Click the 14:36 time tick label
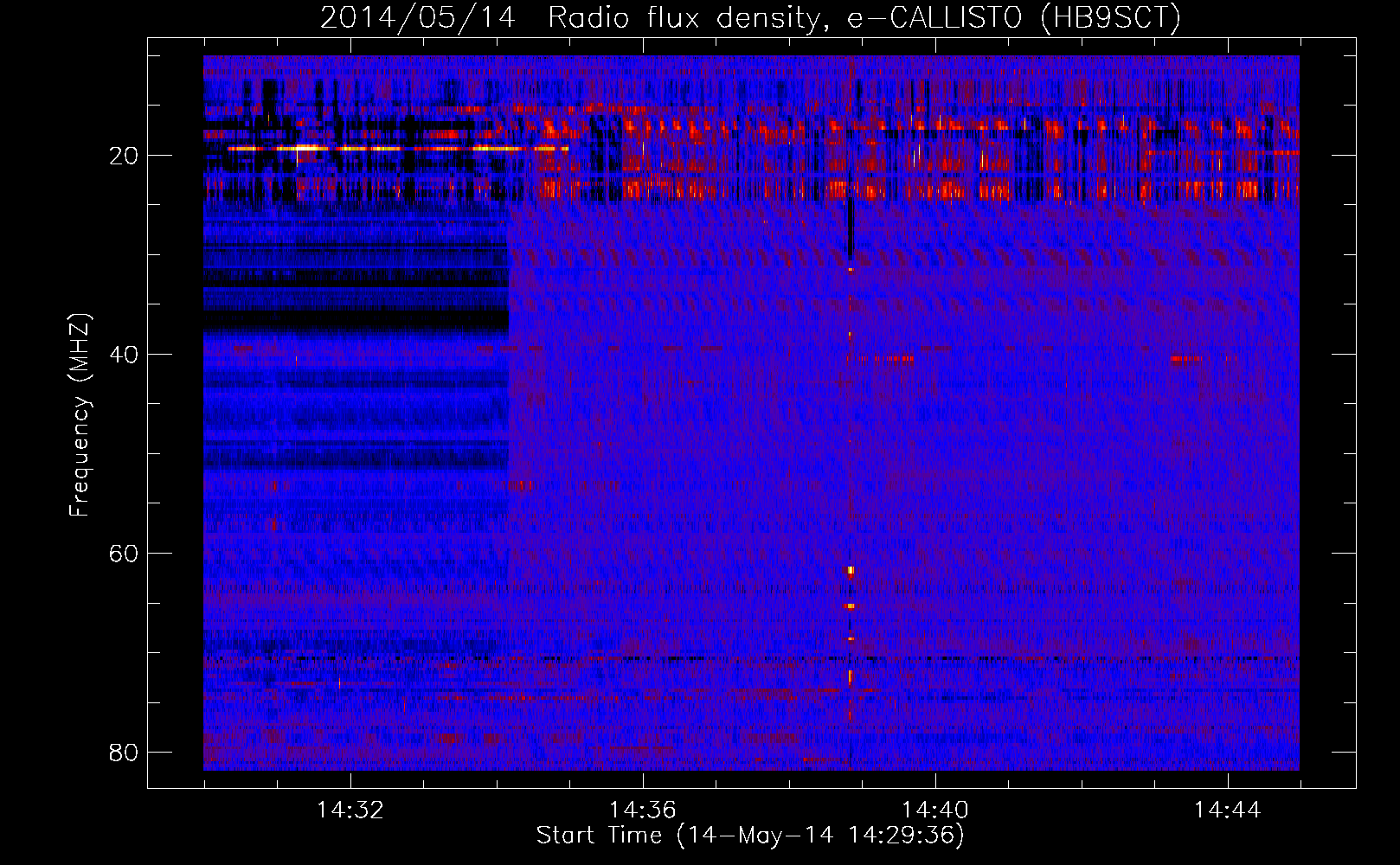This screenshot has width=1400, height=865. [x=642, y=811]
